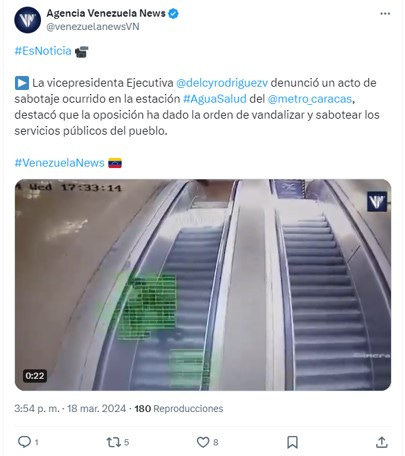Viewport: 405px width, 456px height.
Task: Open the #EsNoticia hashtag
Action: click(x=43, y=51)
